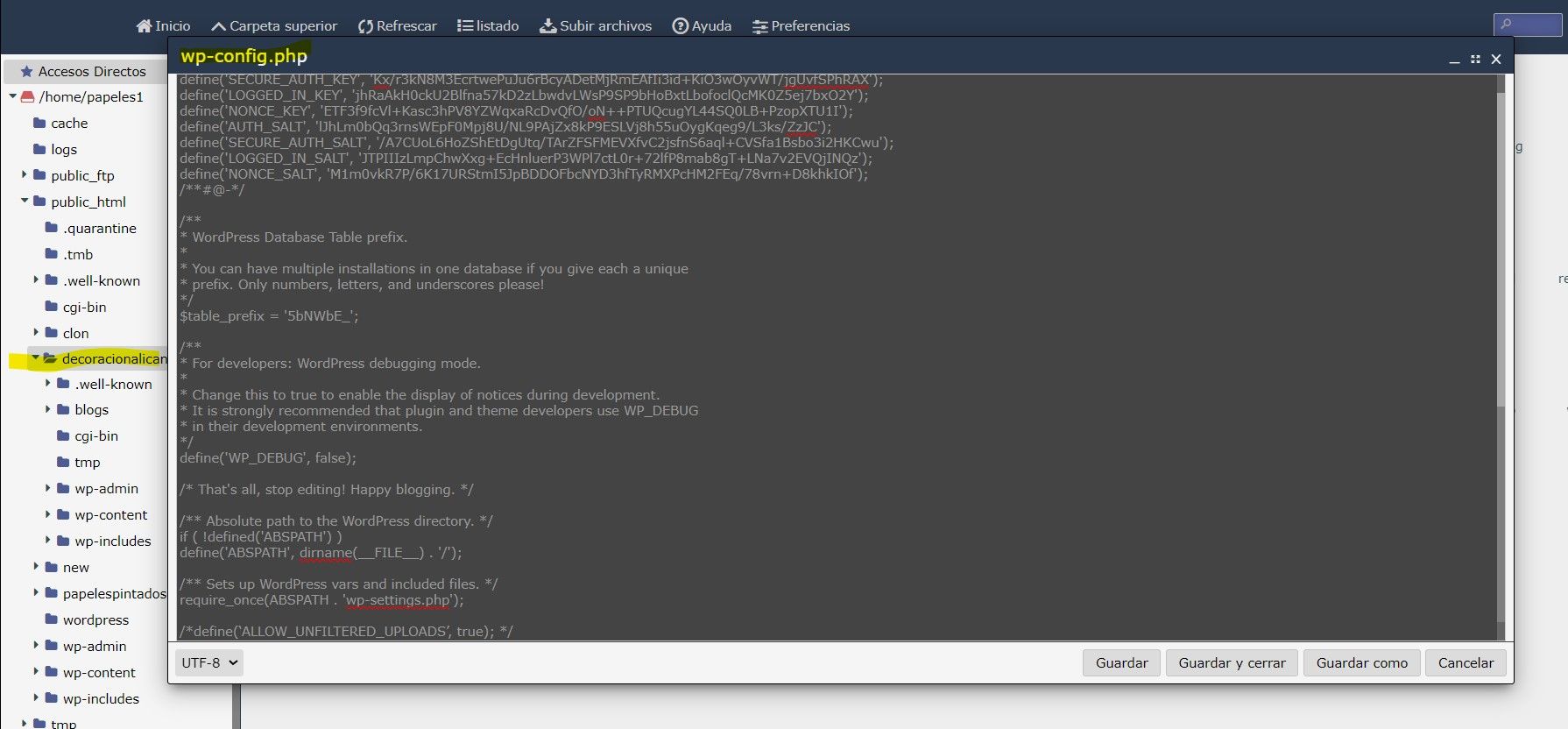This screenshot has height=729, width=1568.
Task: Switch to listado view
Action: [488, 25]
